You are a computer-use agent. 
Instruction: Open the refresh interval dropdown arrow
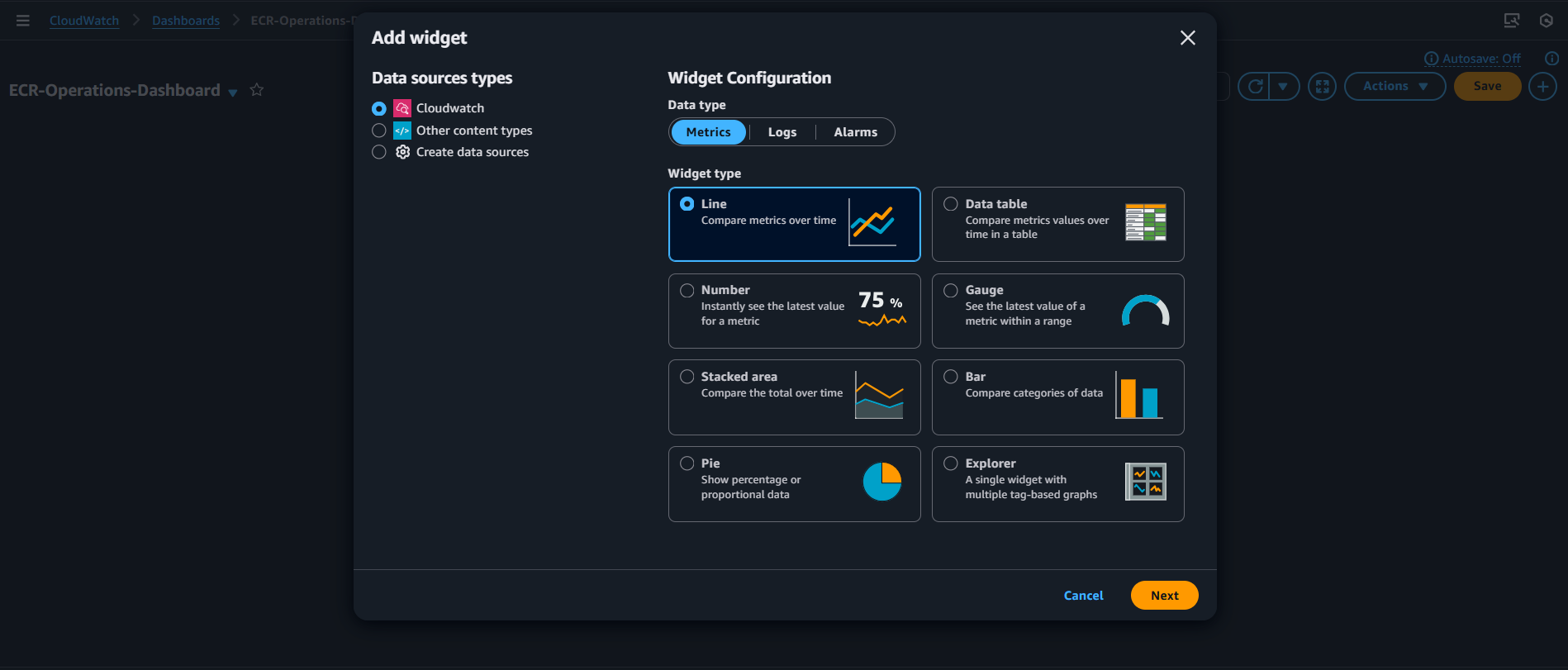(1284, 86)
